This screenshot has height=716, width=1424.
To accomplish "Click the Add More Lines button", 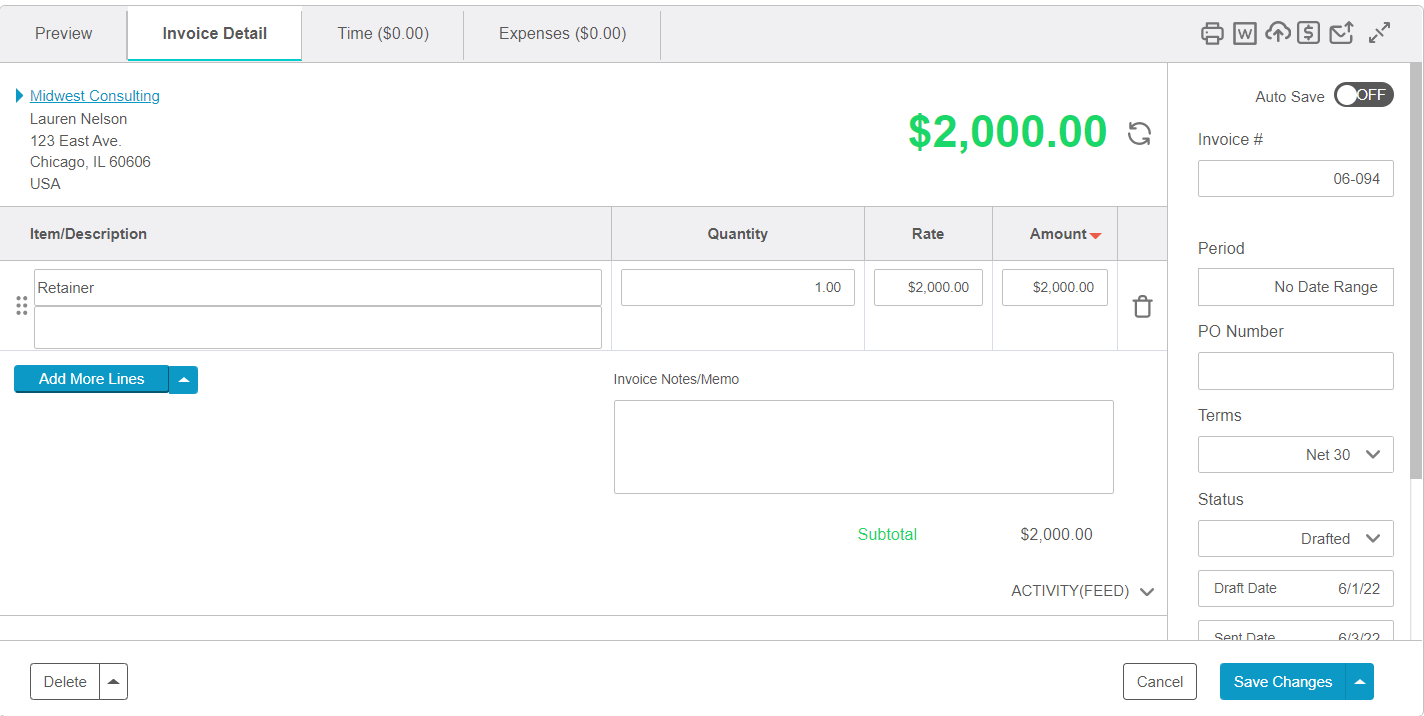I will pos(91,378).
